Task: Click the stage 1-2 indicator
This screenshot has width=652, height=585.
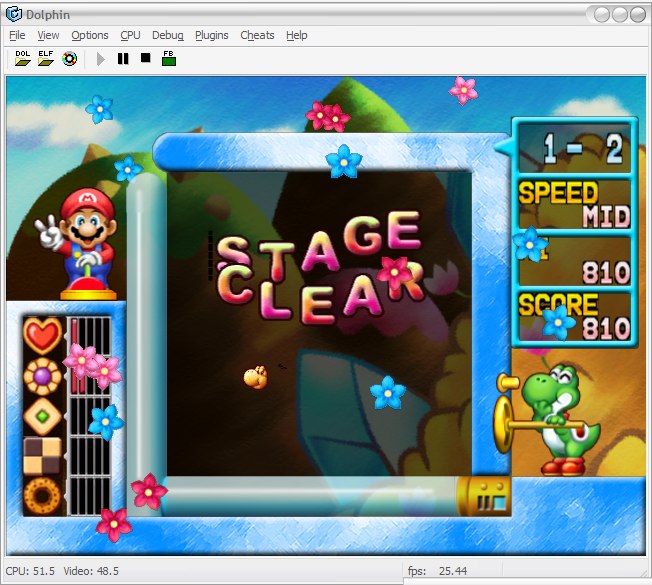Action: tap(574, 148)
